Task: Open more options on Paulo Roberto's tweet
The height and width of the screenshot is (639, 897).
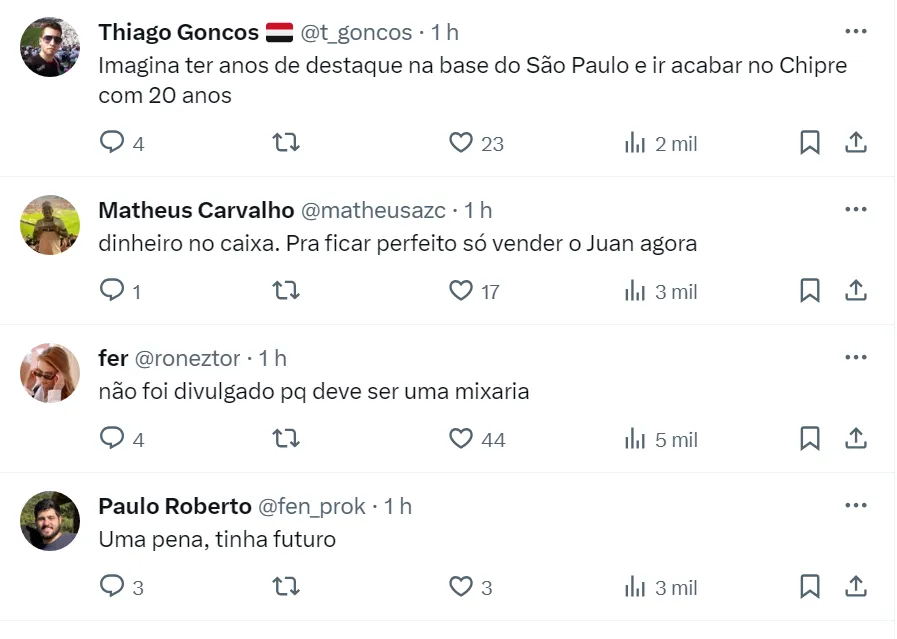Action: (x=856, y=506)
